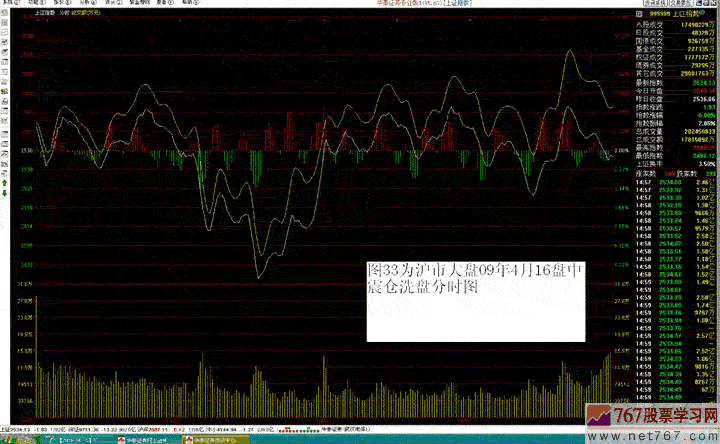The image size is (720, 444).
Task: Select the B股成交 row
Action: coord(675,33)
